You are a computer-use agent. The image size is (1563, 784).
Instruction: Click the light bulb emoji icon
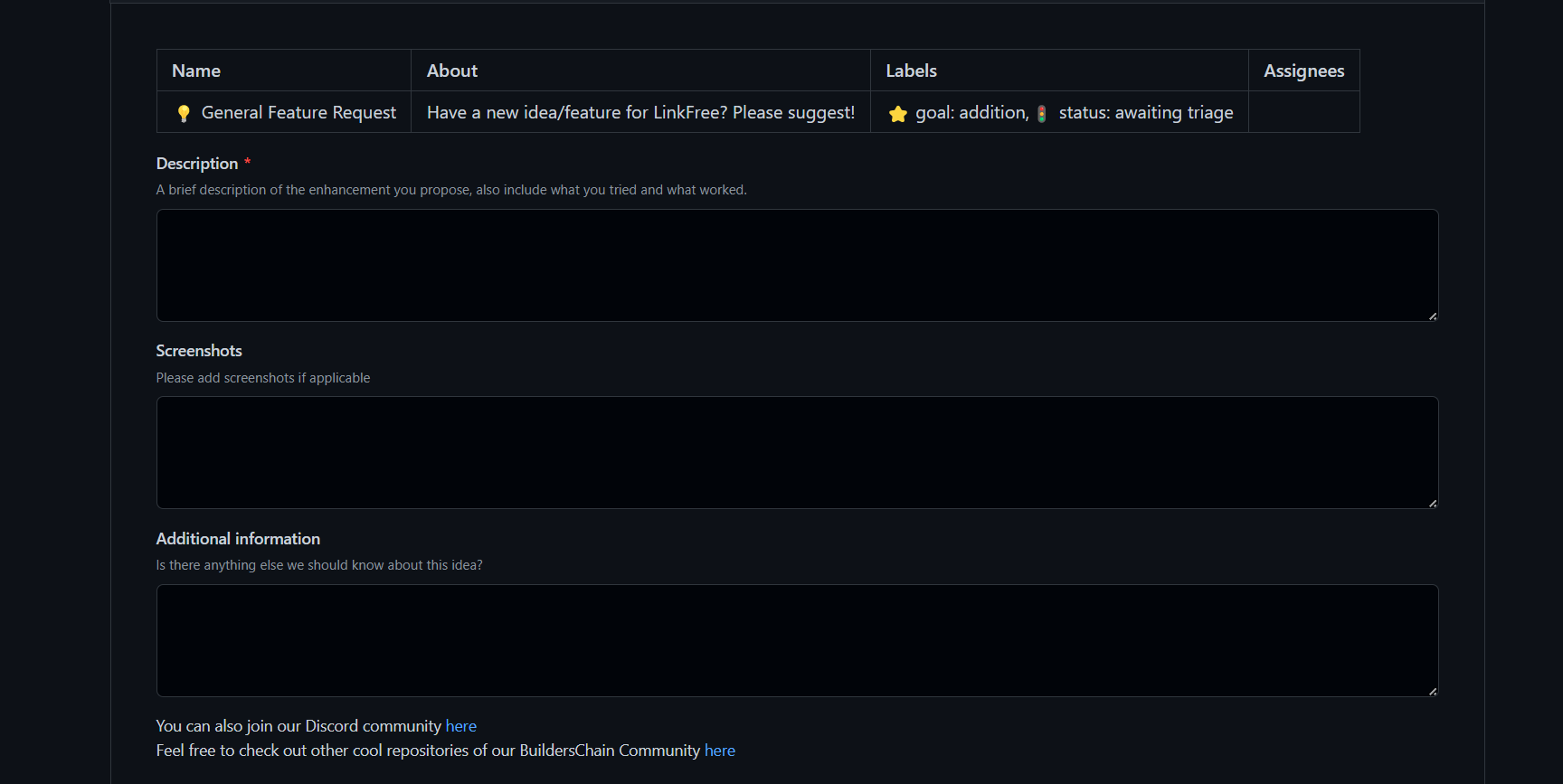click(x=184, y=113)
